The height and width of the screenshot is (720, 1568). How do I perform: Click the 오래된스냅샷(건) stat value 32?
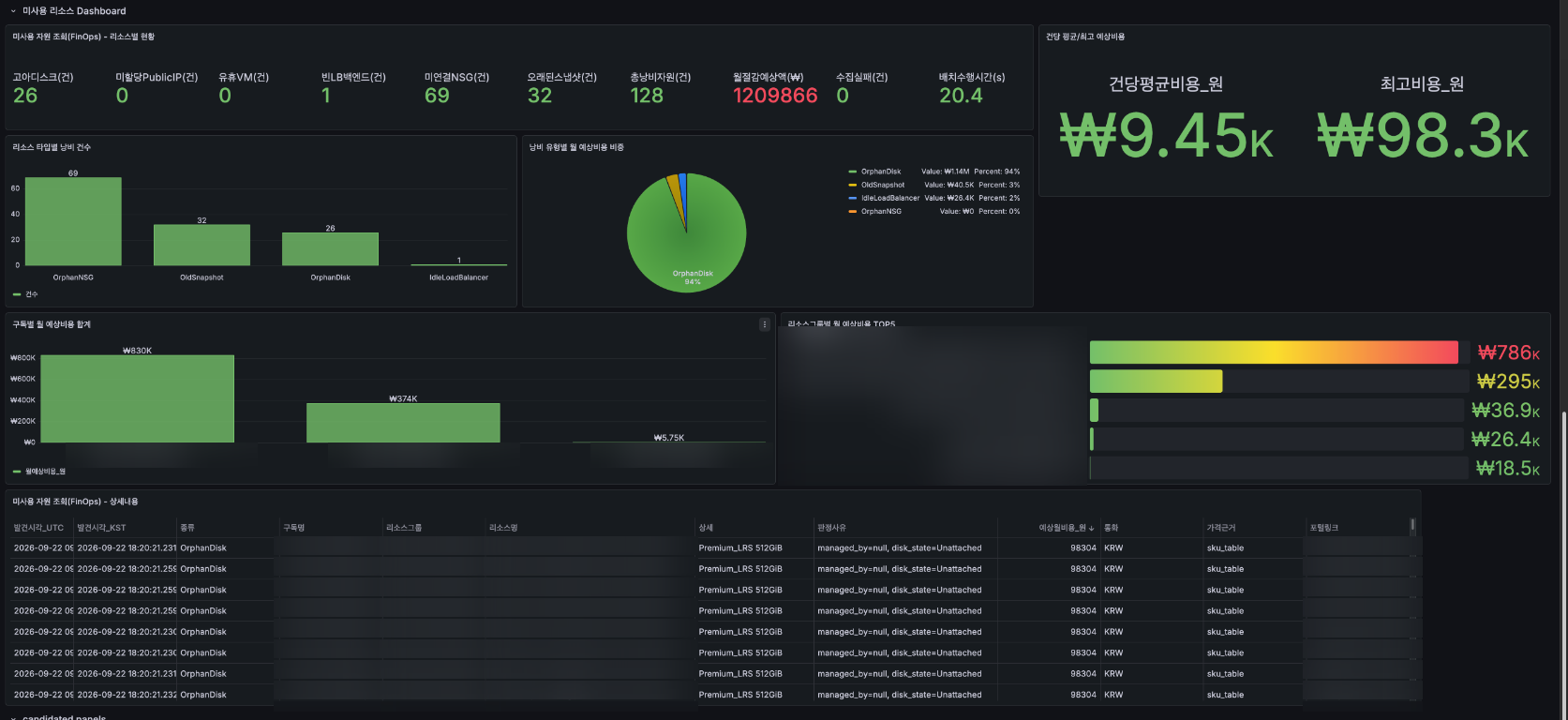pyautogui.click(x=540, y=96)
